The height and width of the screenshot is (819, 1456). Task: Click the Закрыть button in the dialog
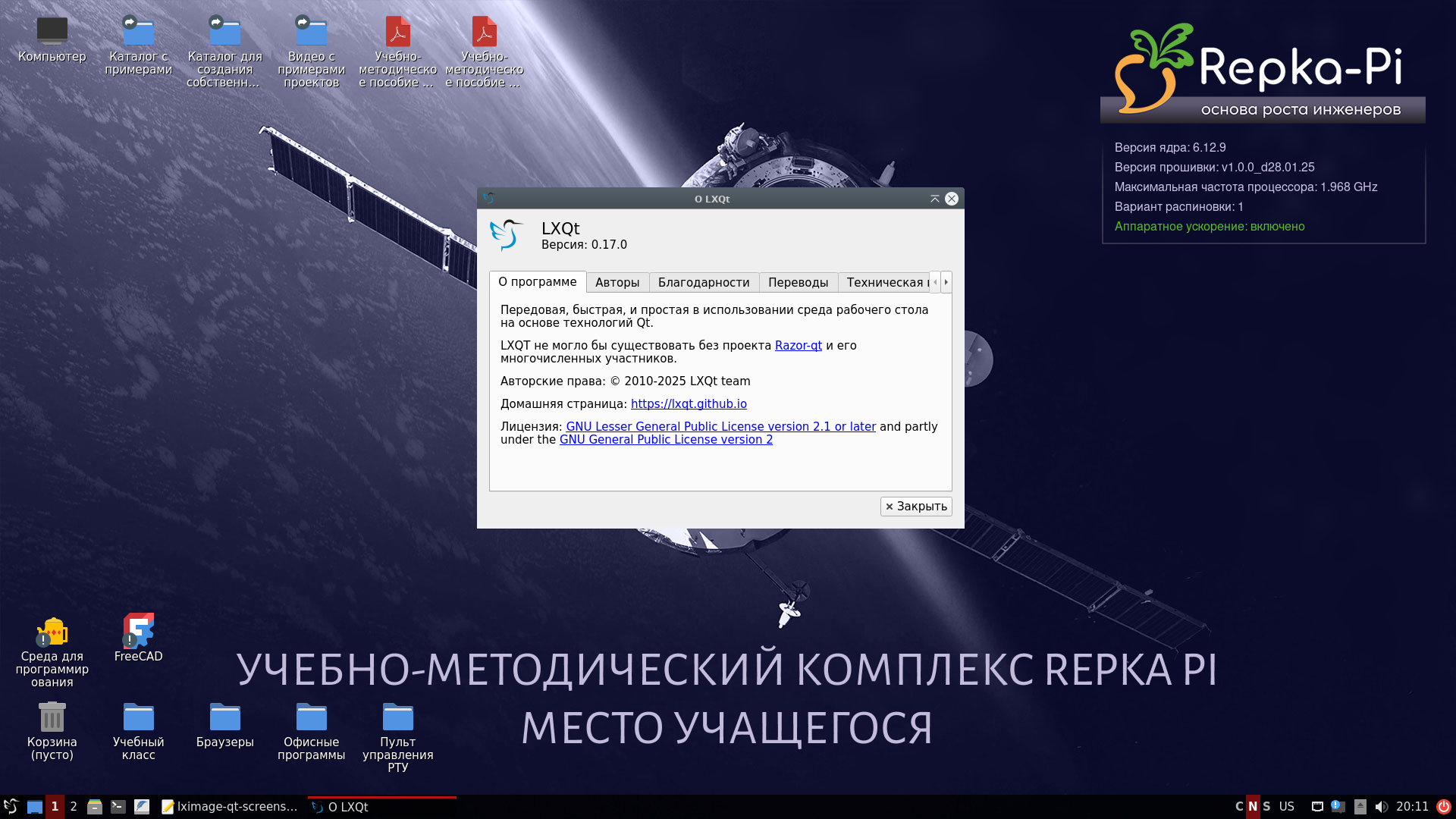[916, 506]
